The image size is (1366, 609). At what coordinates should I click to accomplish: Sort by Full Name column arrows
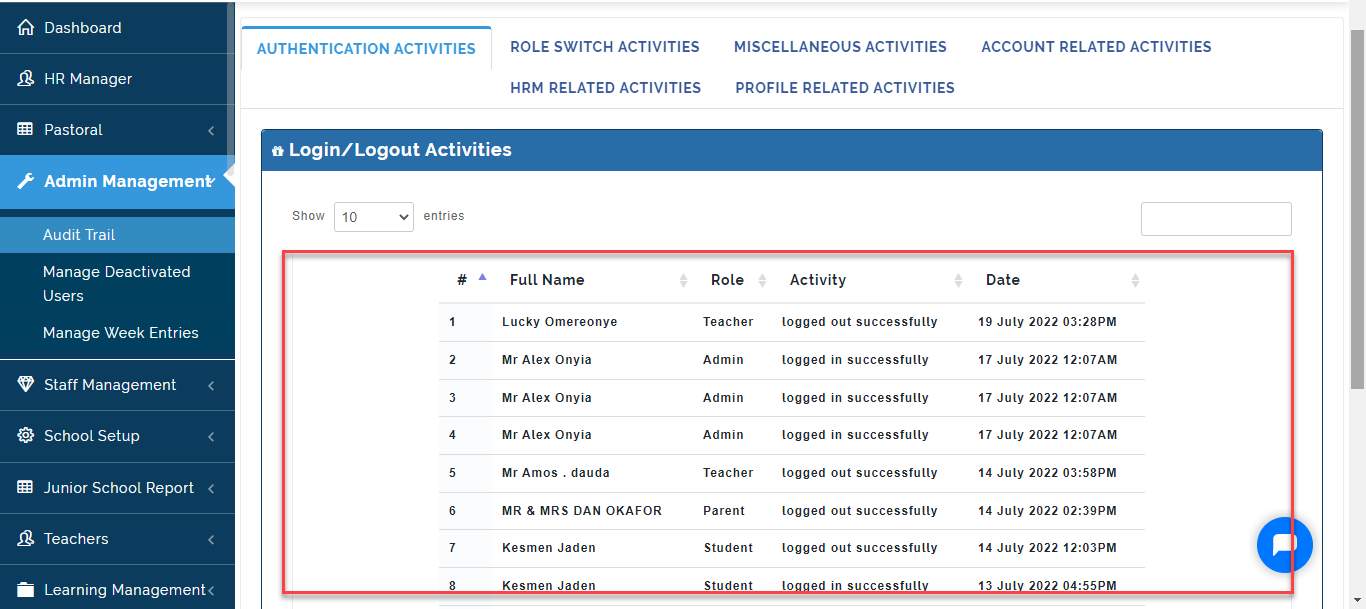click(x=684, y=281)
